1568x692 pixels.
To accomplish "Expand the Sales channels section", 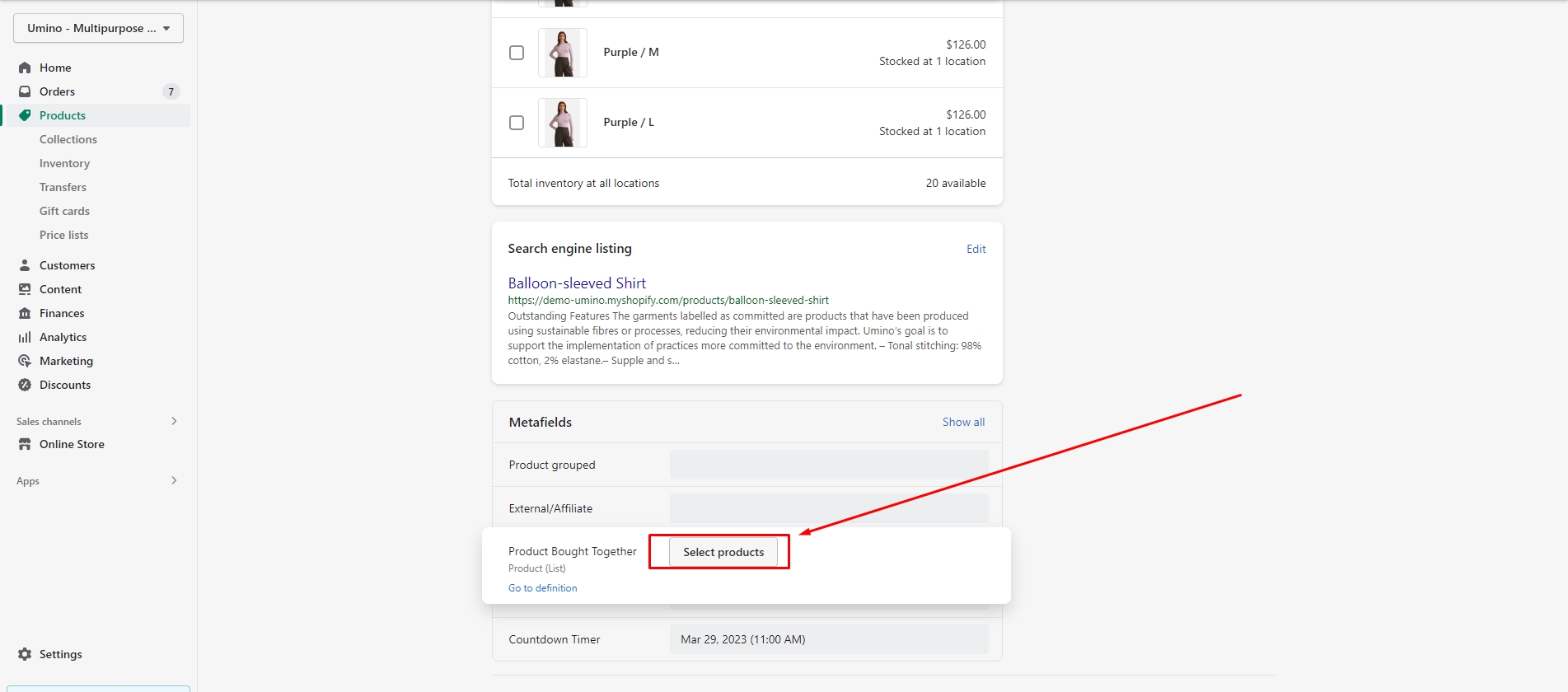I will pyautogui.click(x=174, y=421).
